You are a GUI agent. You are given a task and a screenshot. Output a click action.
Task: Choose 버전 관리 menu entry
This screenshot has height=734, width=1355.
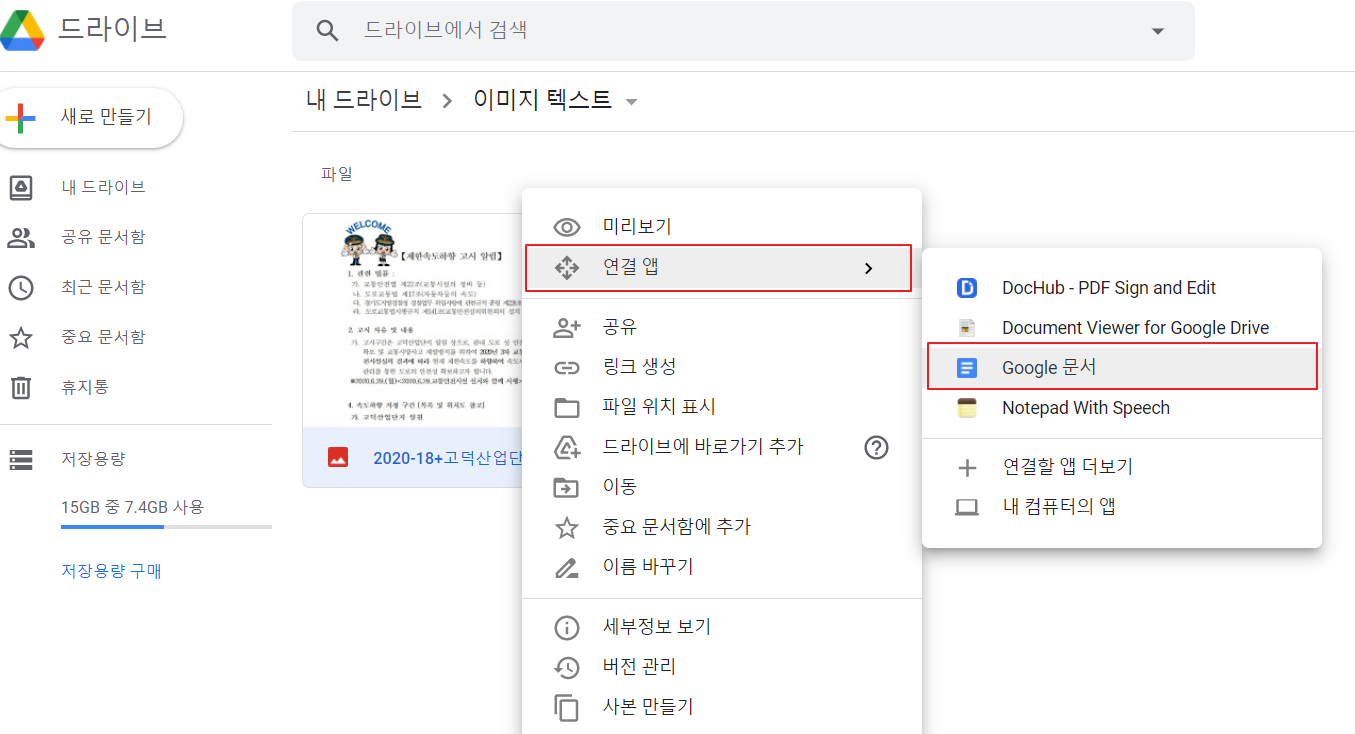[722, 667]
